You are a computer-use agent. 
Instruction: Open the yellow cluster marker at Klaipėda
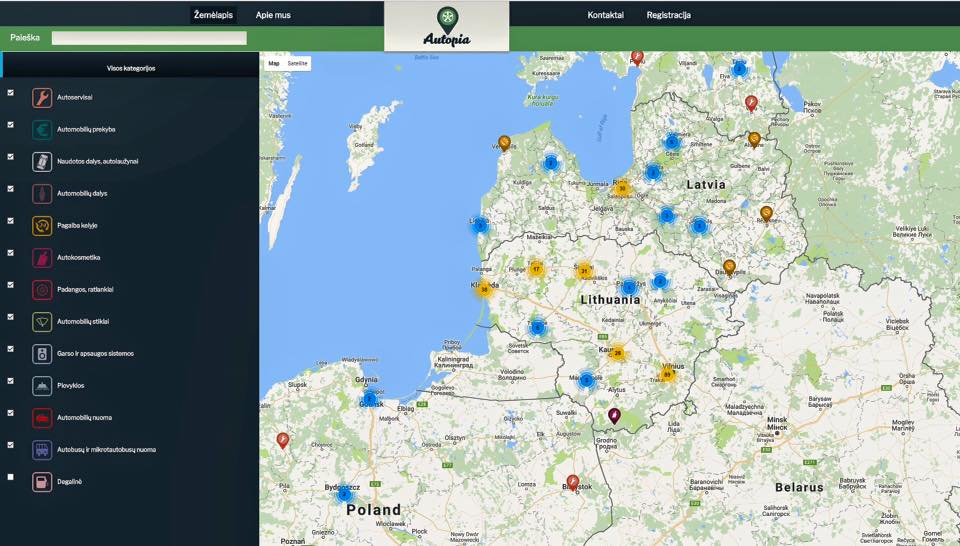click(x=484, y=289)
